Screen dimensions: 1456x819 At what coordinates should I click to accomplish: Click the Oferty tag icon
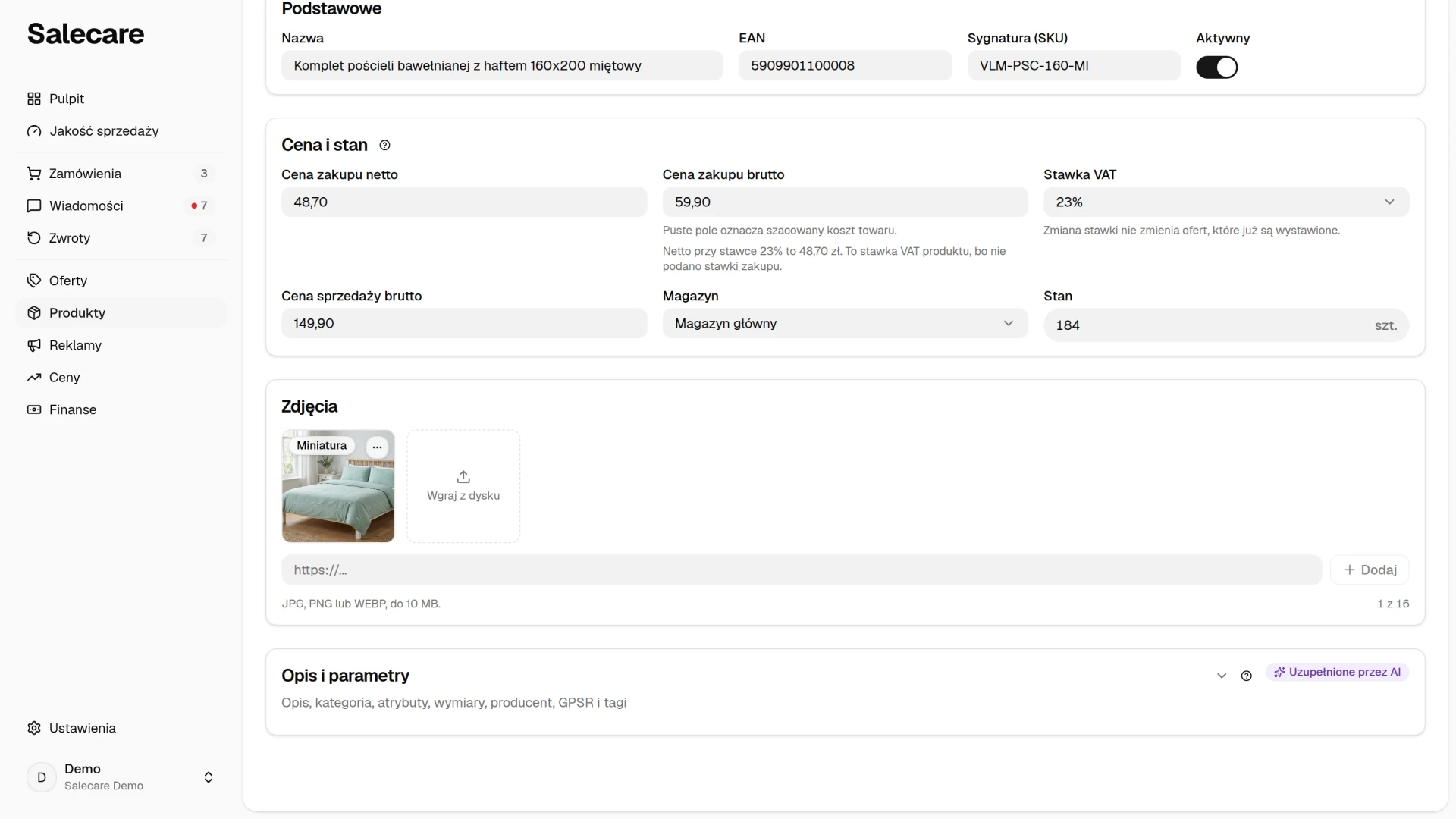pos(34,281)
